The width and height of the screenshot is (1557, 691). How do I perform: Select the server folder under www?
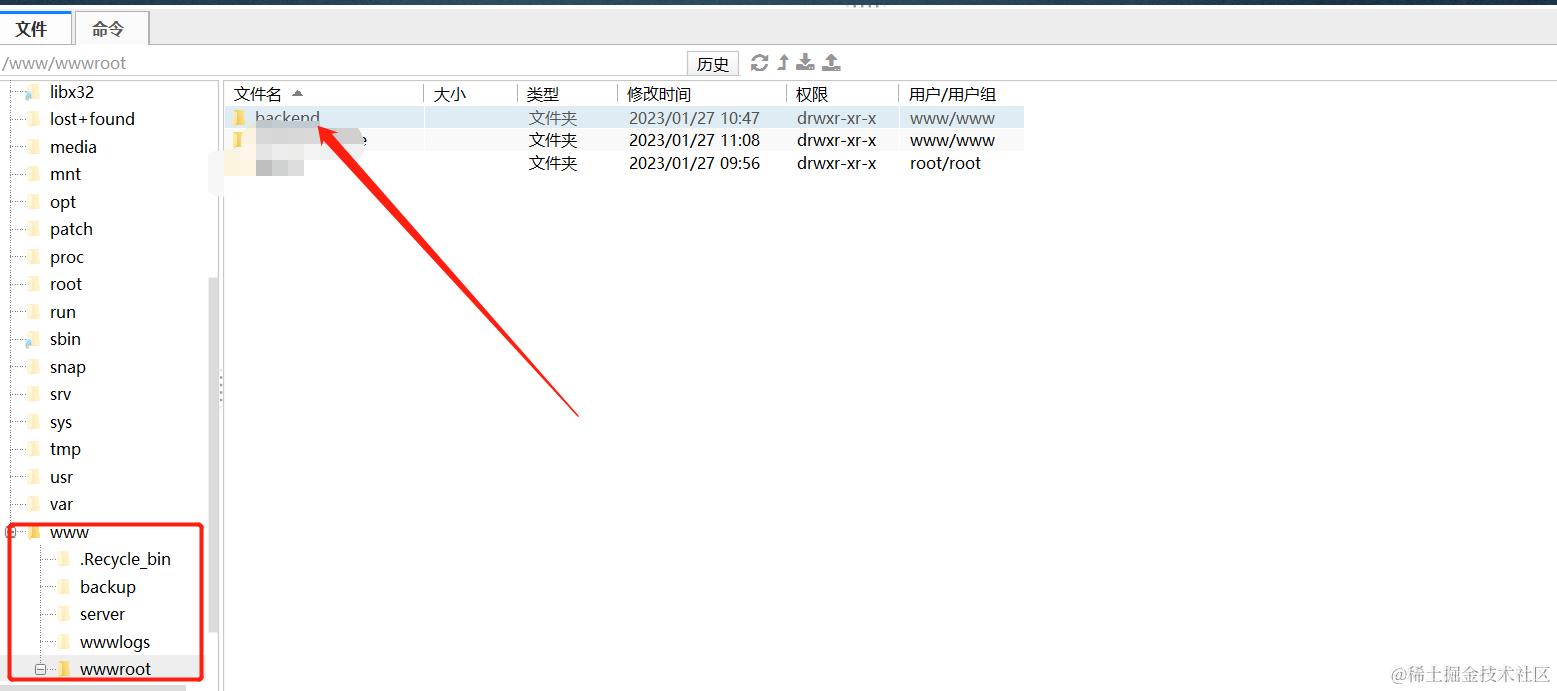coord(103,614)
